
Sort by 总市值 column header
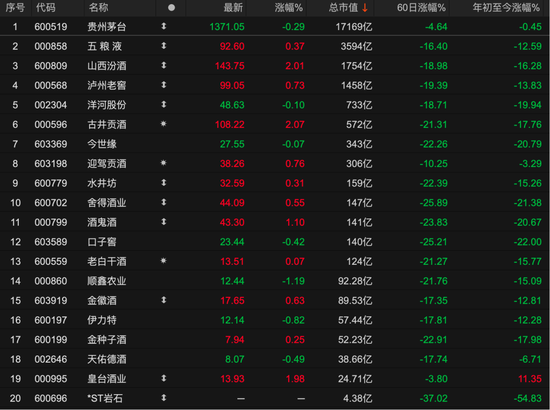tap(343, 7)
